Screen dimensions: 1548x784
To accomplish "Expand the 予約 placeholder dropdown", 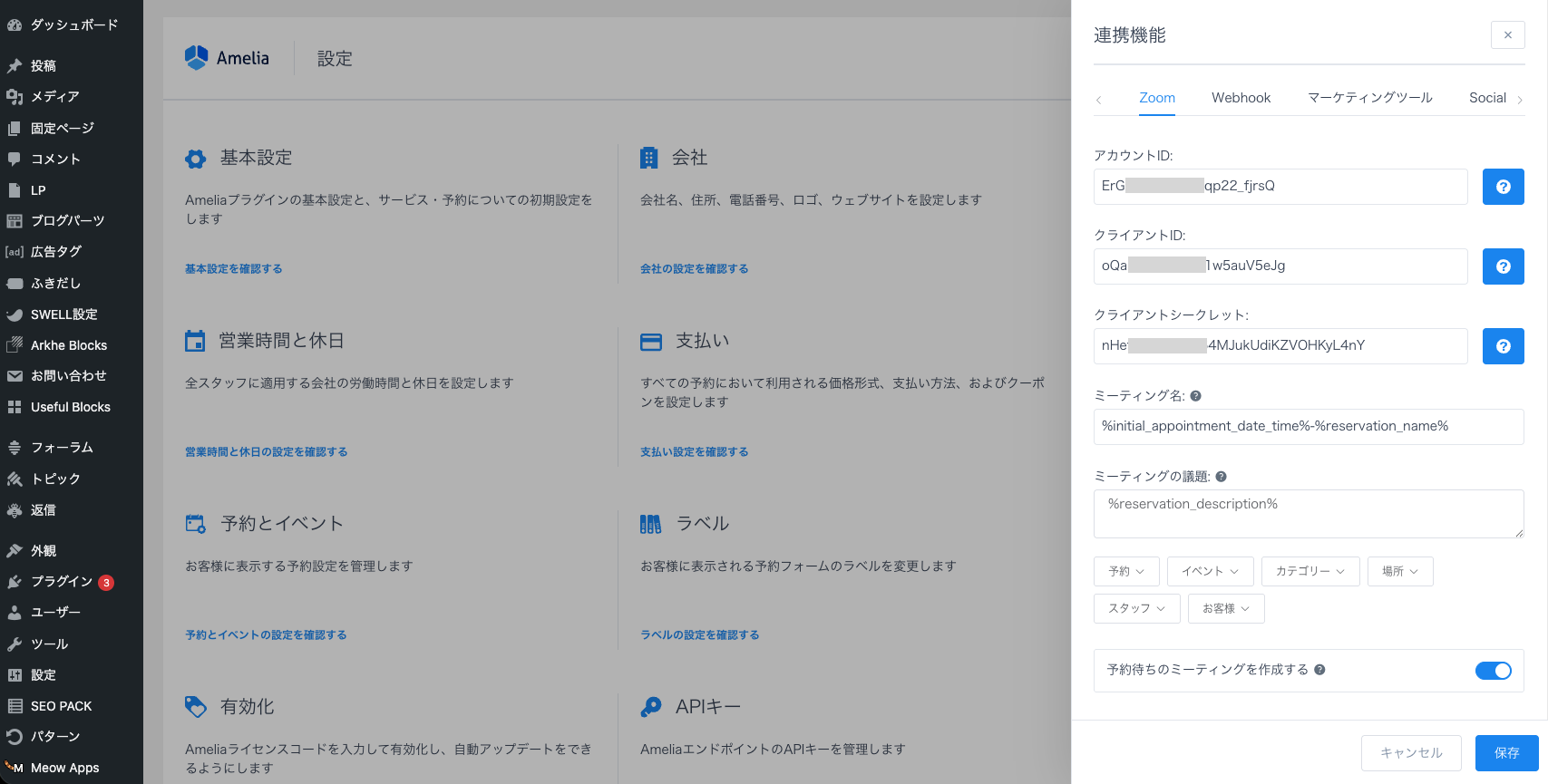I will tap(1125, 571).
